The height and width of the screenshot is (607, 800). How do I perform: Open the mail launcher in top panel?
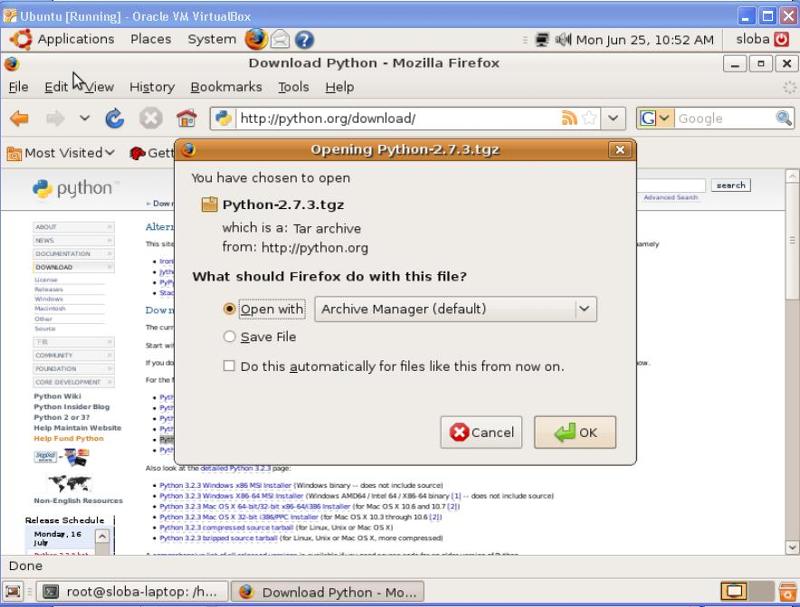pos(280,39)
